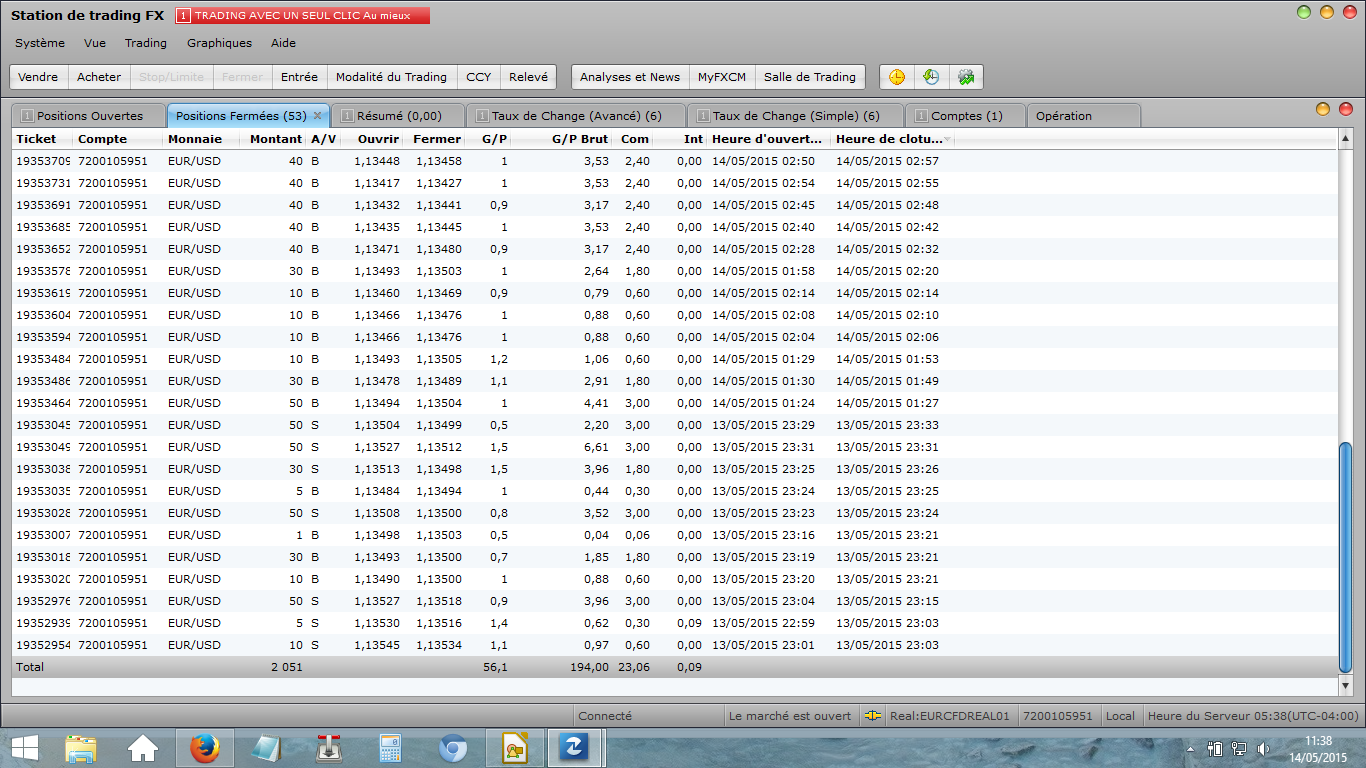Open the Windows Start button

click(24, 748)
